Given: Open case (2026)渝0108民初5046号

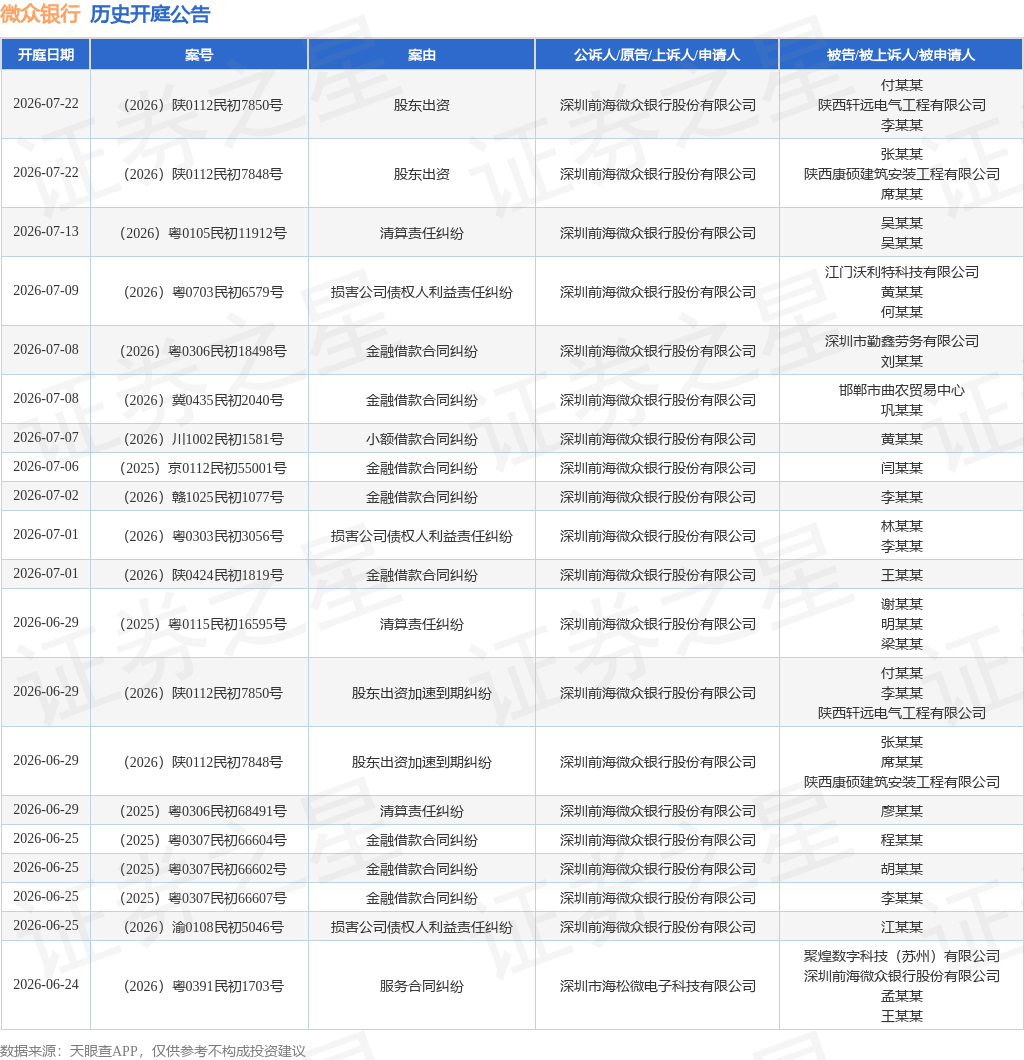Looking at the screenshot, I should (x=203, y=927).
